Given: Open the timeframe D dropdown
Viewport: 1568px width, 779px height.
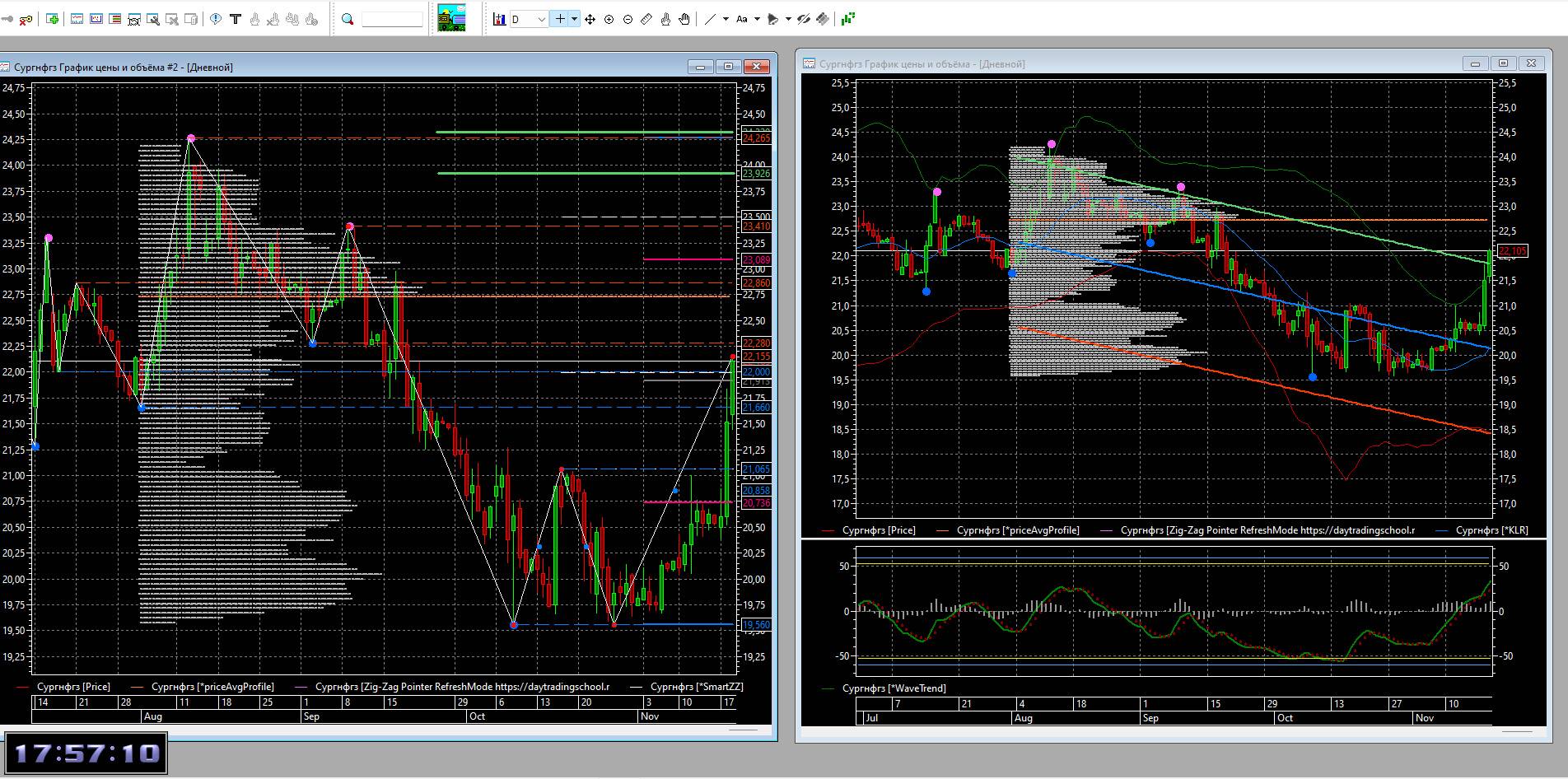Looking at the screenshot, I should click(529, 19).
